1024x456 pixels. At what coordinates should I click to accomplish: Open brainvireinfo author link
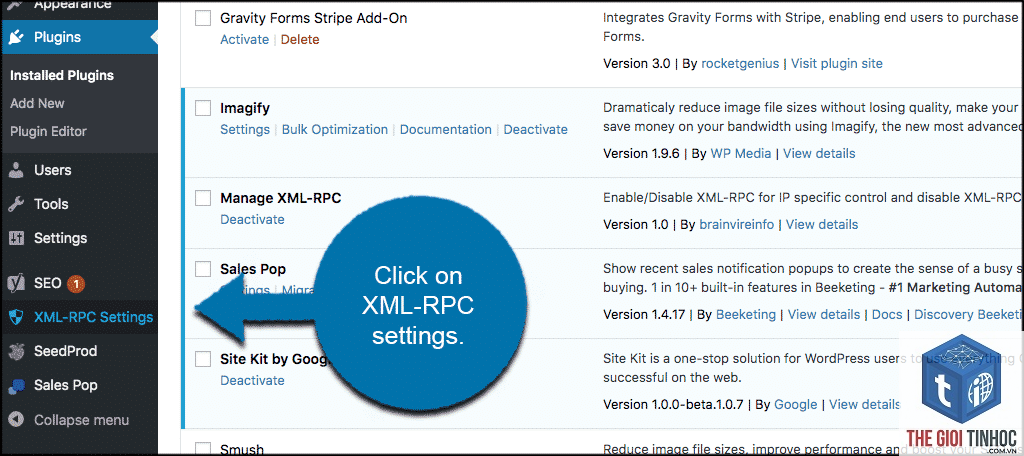click(x=736, y=224)
